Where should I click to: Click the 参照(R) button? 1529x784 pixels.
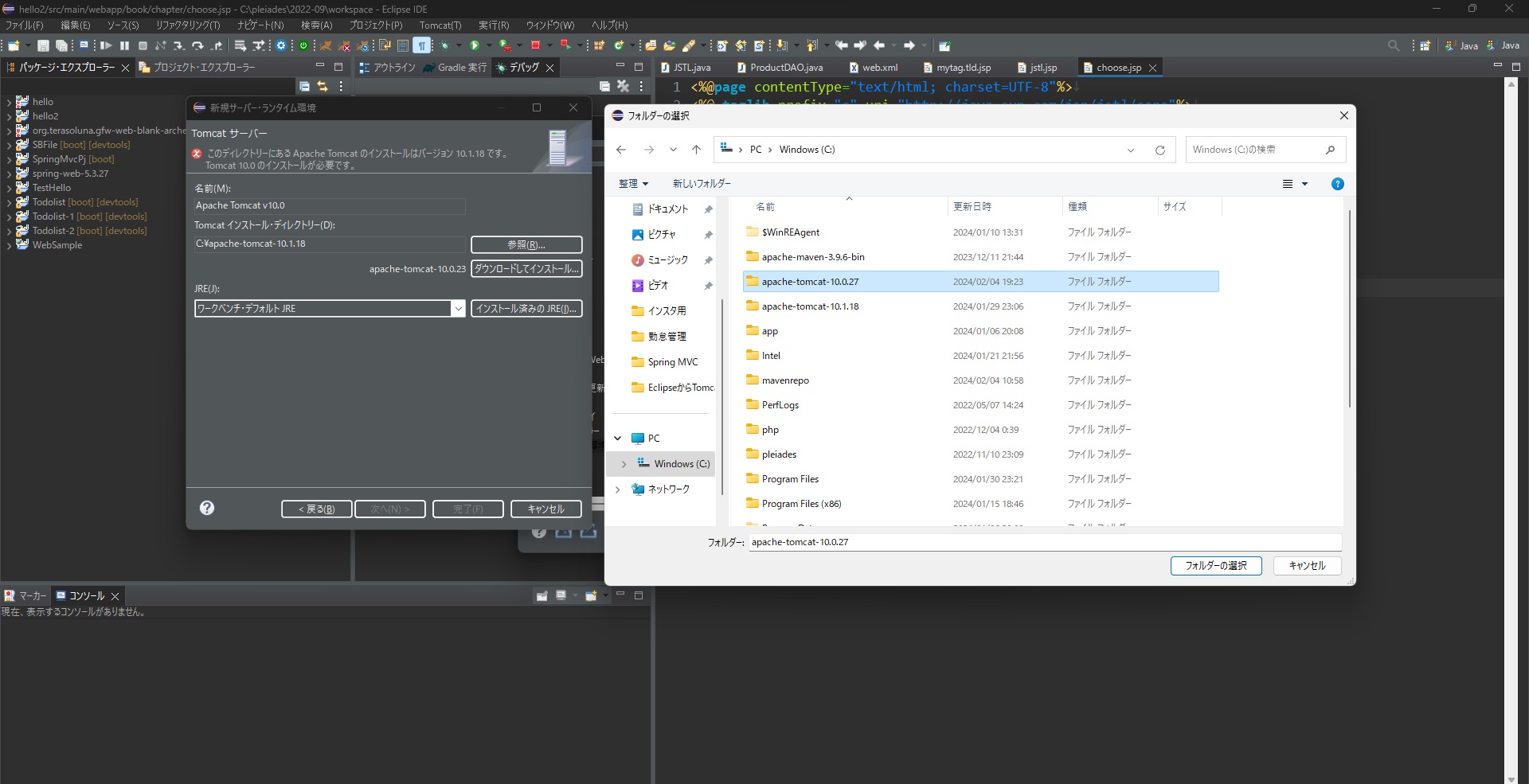[x=526, y=244]
